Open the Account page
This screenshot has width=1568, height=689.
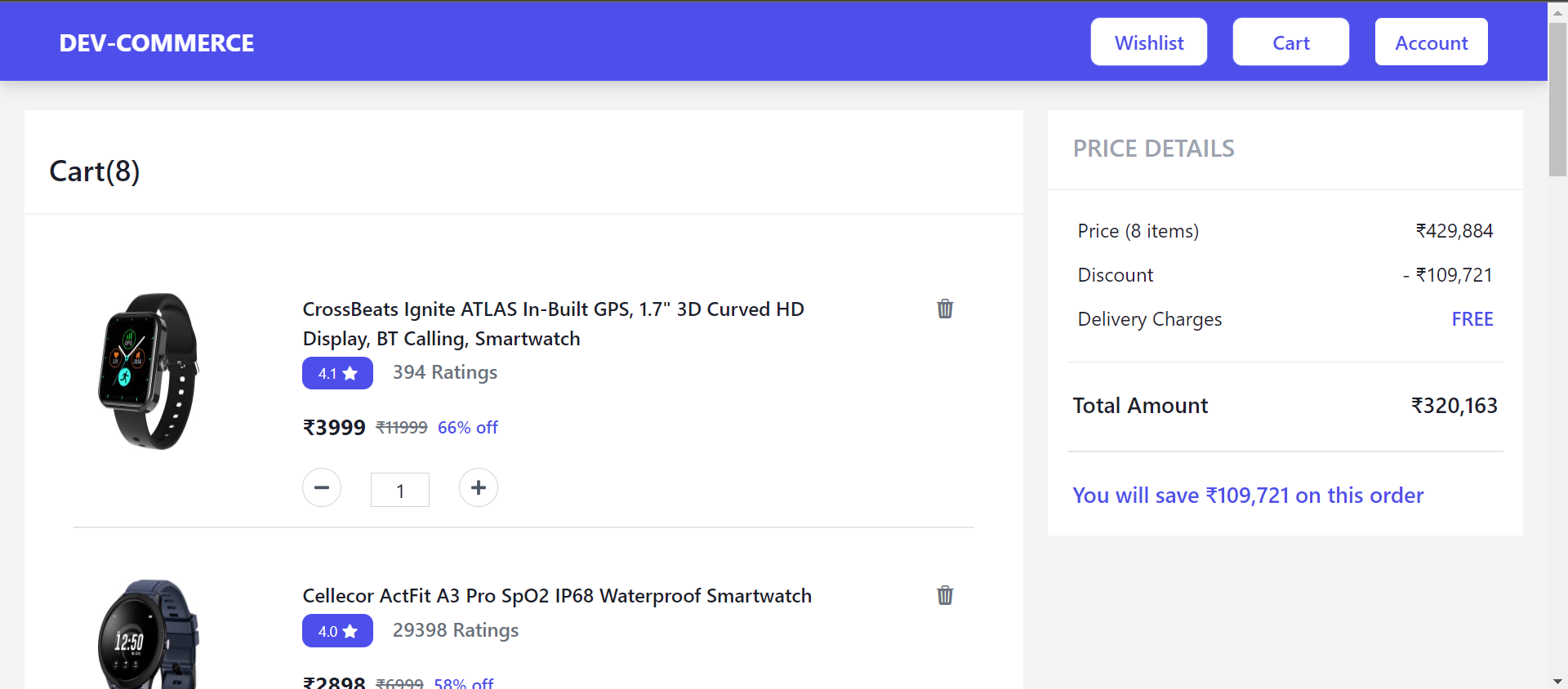tap(1432, 42)
